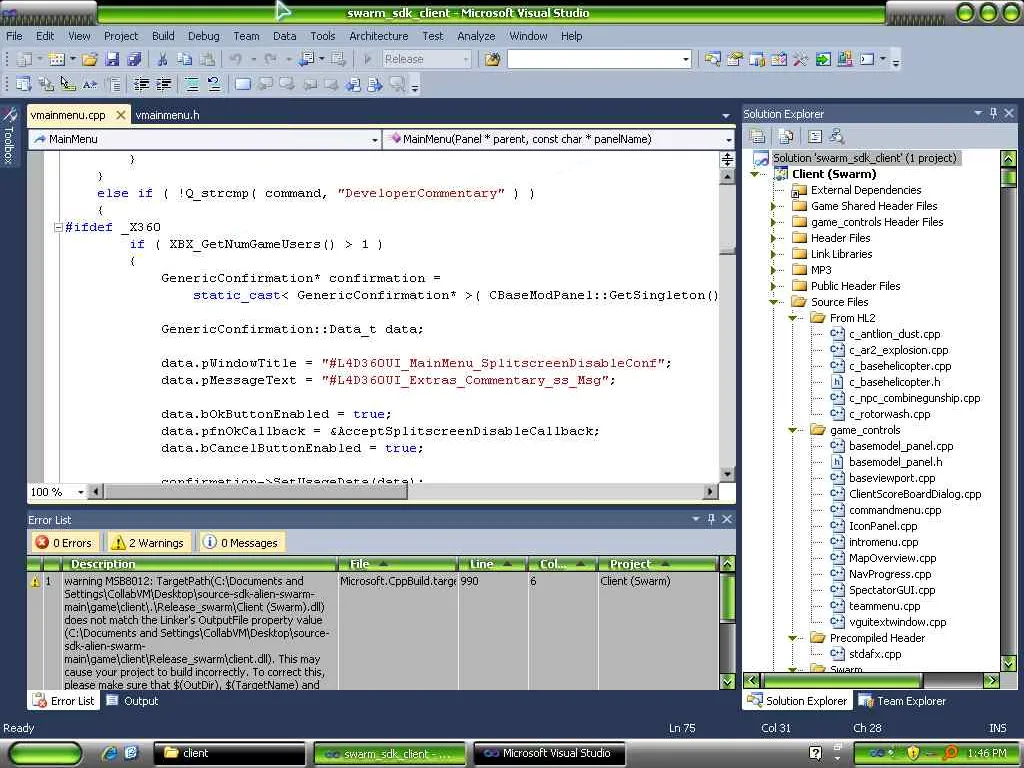Screen dimensions: 1024x768
Task: Collapse the #ifdef _X360 code region
Action: [x=58, y=227]
